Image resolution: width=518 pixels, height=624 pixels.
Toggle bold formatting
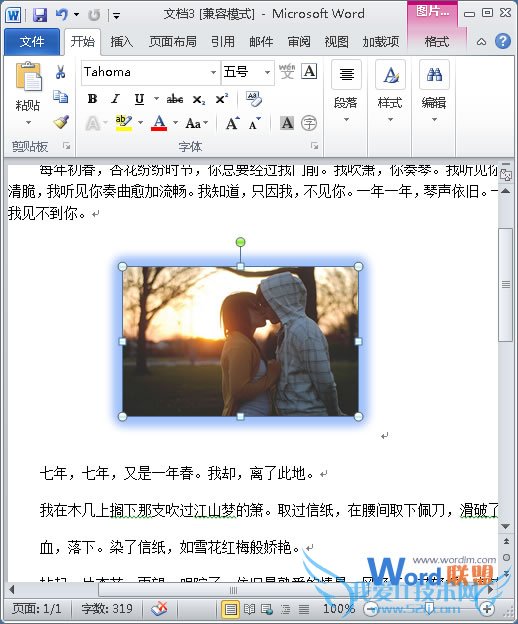click(x=92, y=99)
